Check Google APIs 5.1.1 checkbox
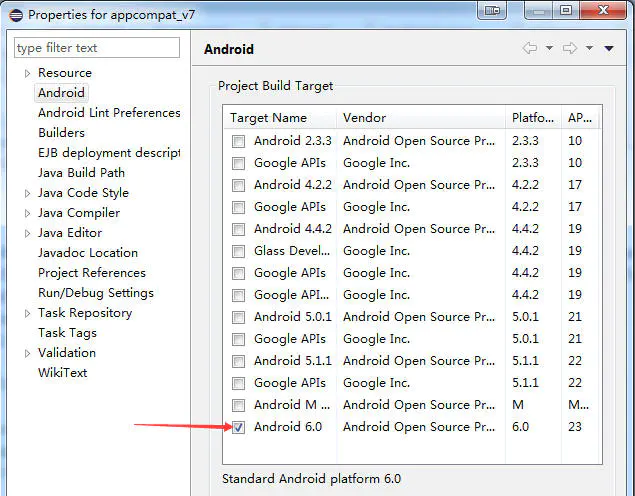The width and height of the screenshot is (635, 496). coord(238,383)
